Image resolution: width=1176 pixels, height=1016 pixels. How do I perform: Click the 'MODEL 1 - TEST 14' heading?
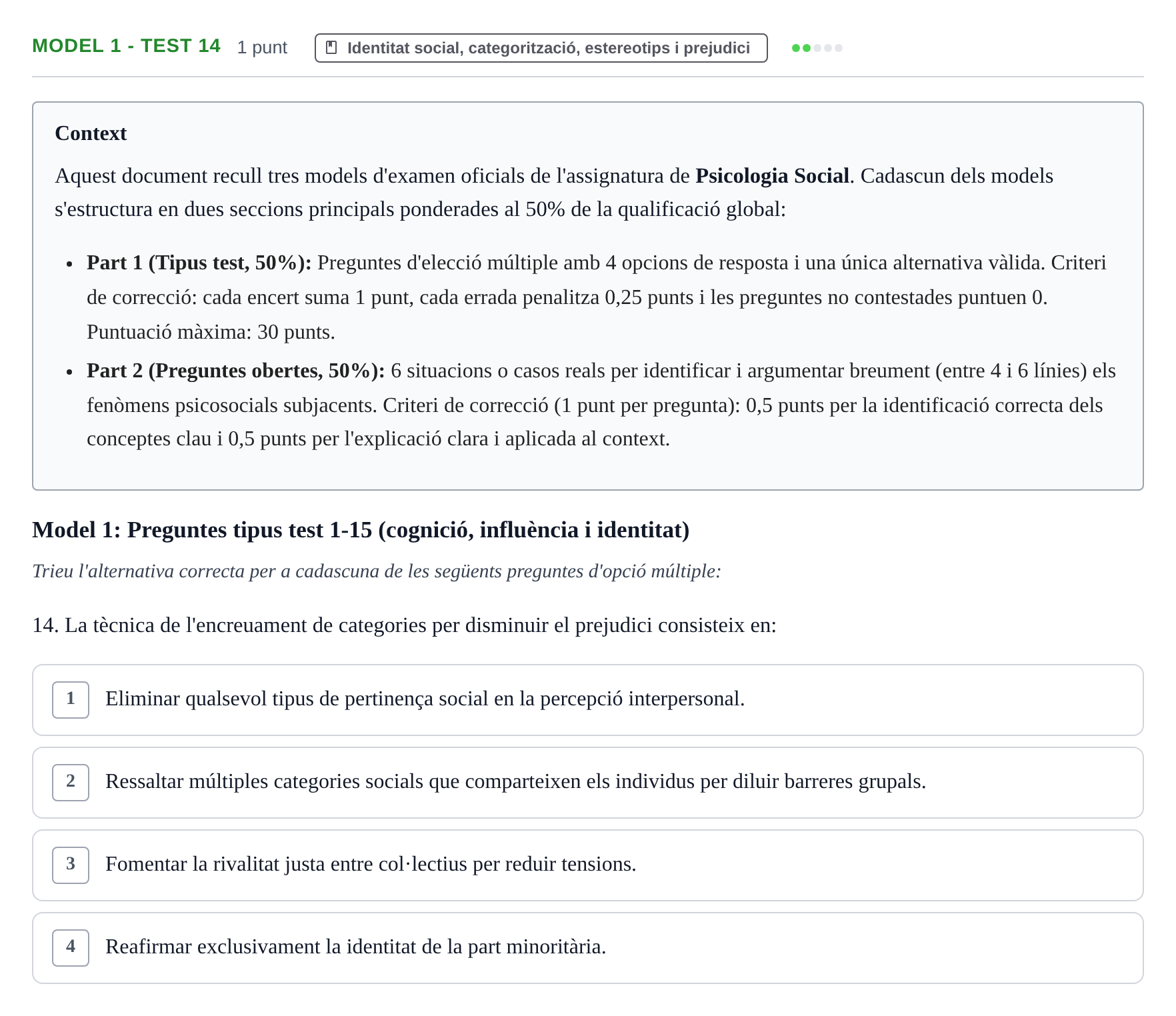[x=126, y=46]
